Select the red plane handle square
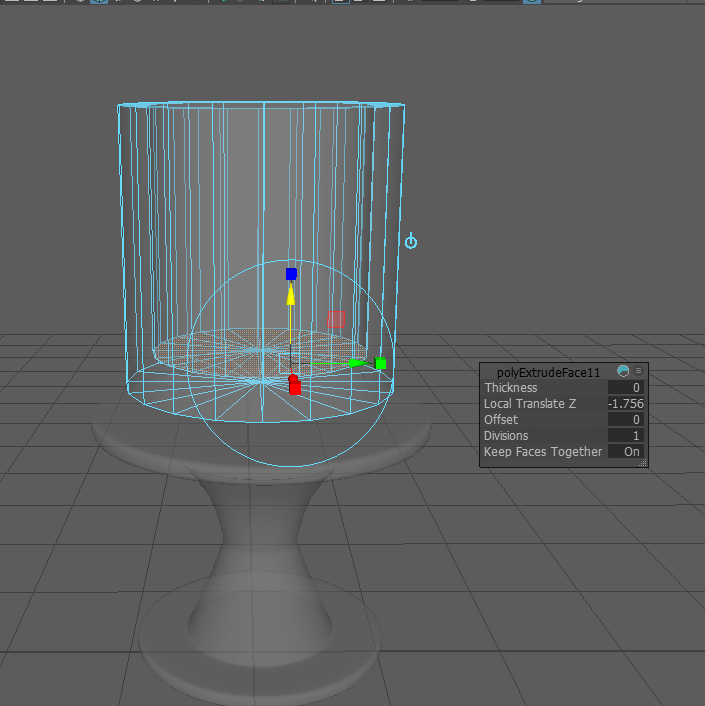The width and height of the screenshot is (705, 706). [x=336, y=318]
